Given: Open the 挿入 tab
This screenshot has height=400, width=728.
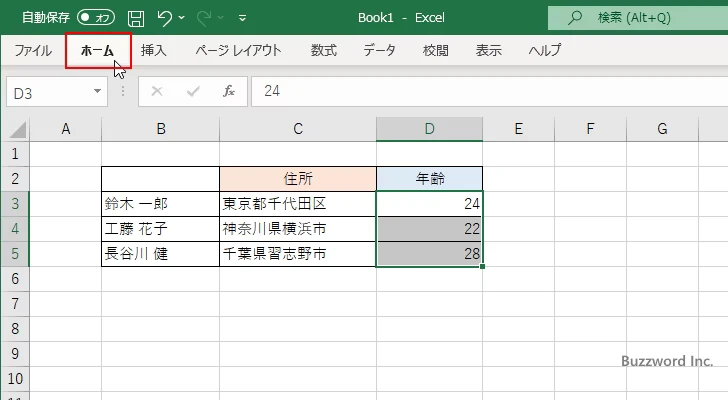Looking at the screenshot, I should [x=154, y=50].
